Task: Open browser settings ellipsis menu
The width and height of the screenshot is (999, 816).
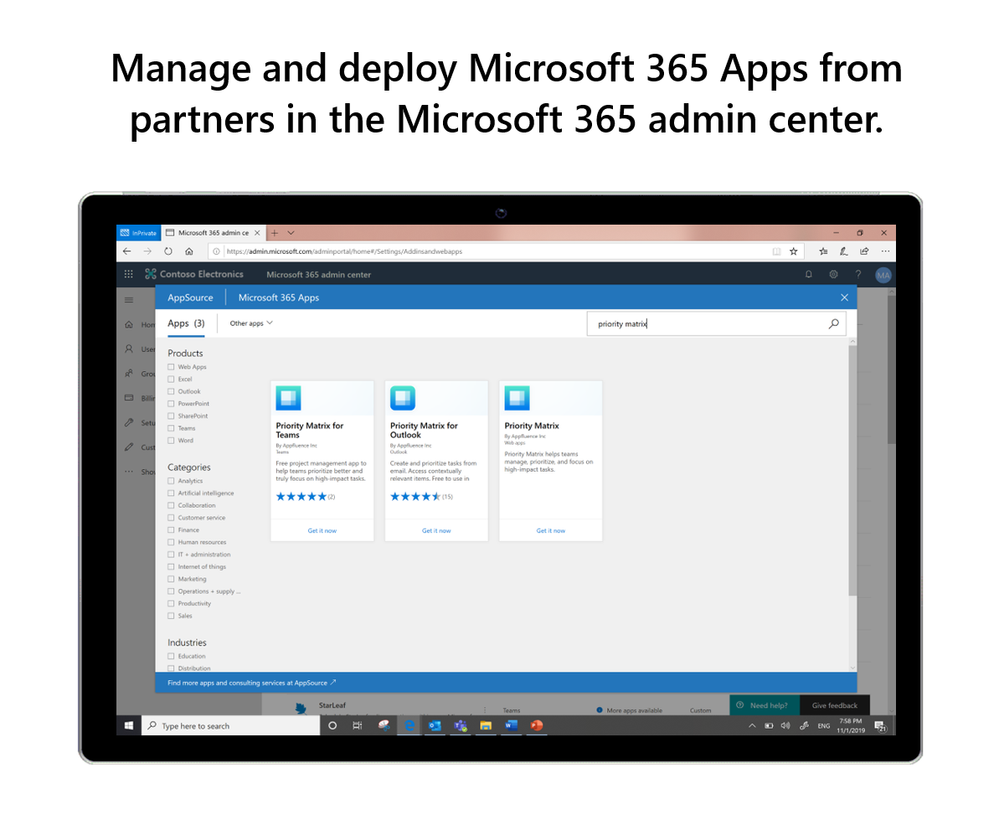Action: tap(885, 252)
